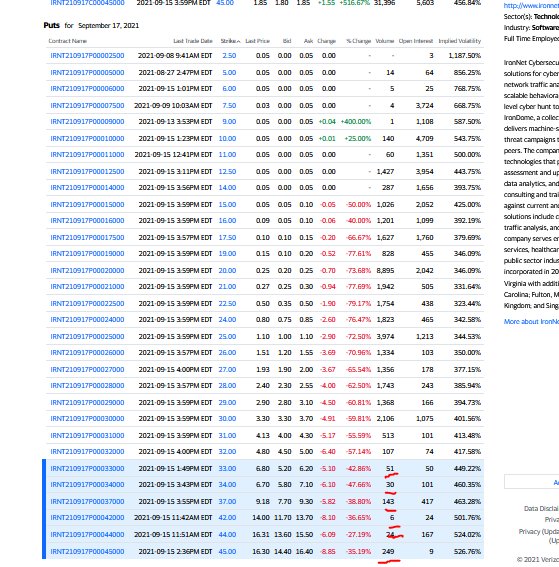
Task: Select volume cell showing 8,895
Action: [385, 270]
